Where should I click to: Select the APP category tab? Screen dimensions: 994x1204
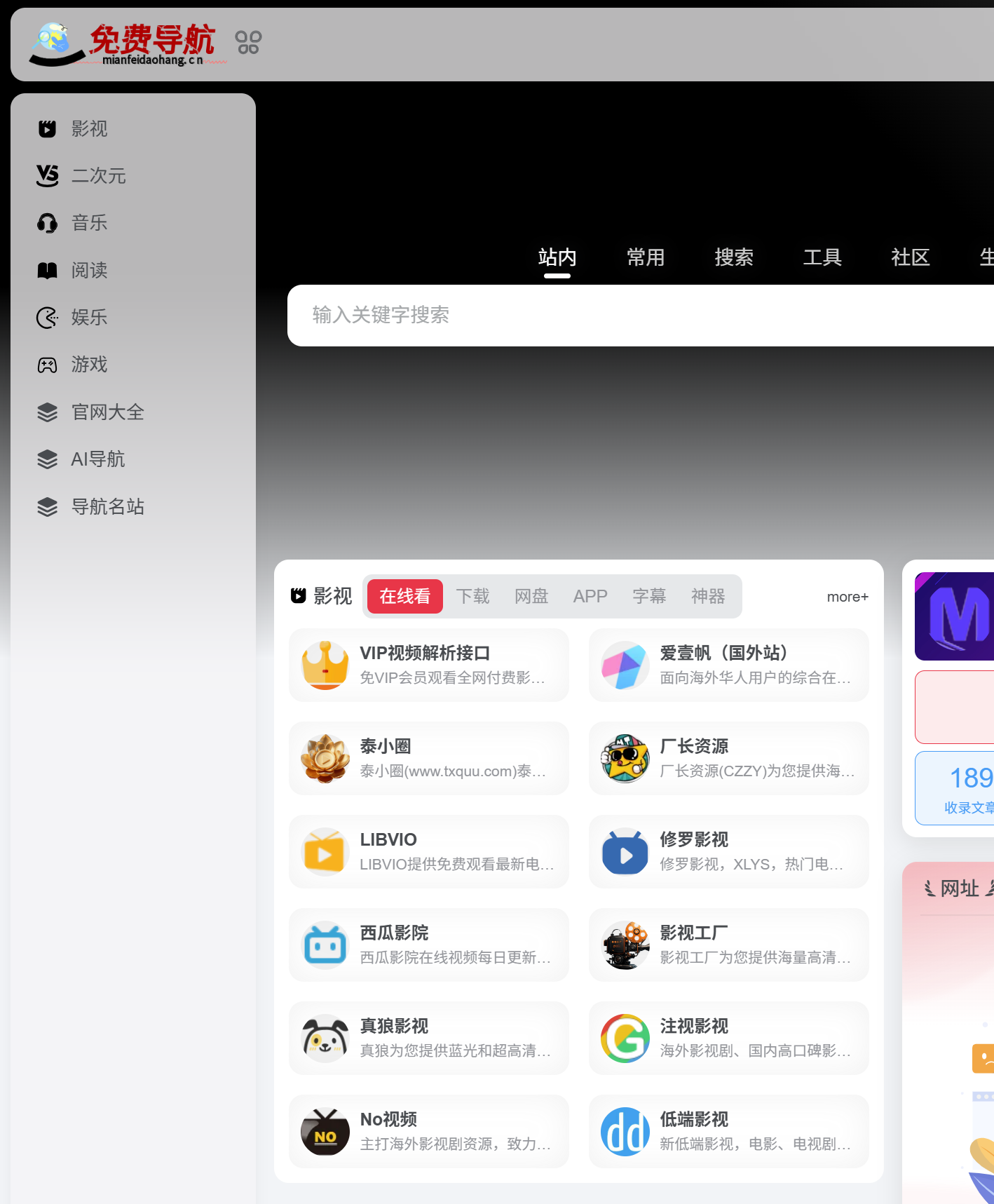click(x=590, y=596)
